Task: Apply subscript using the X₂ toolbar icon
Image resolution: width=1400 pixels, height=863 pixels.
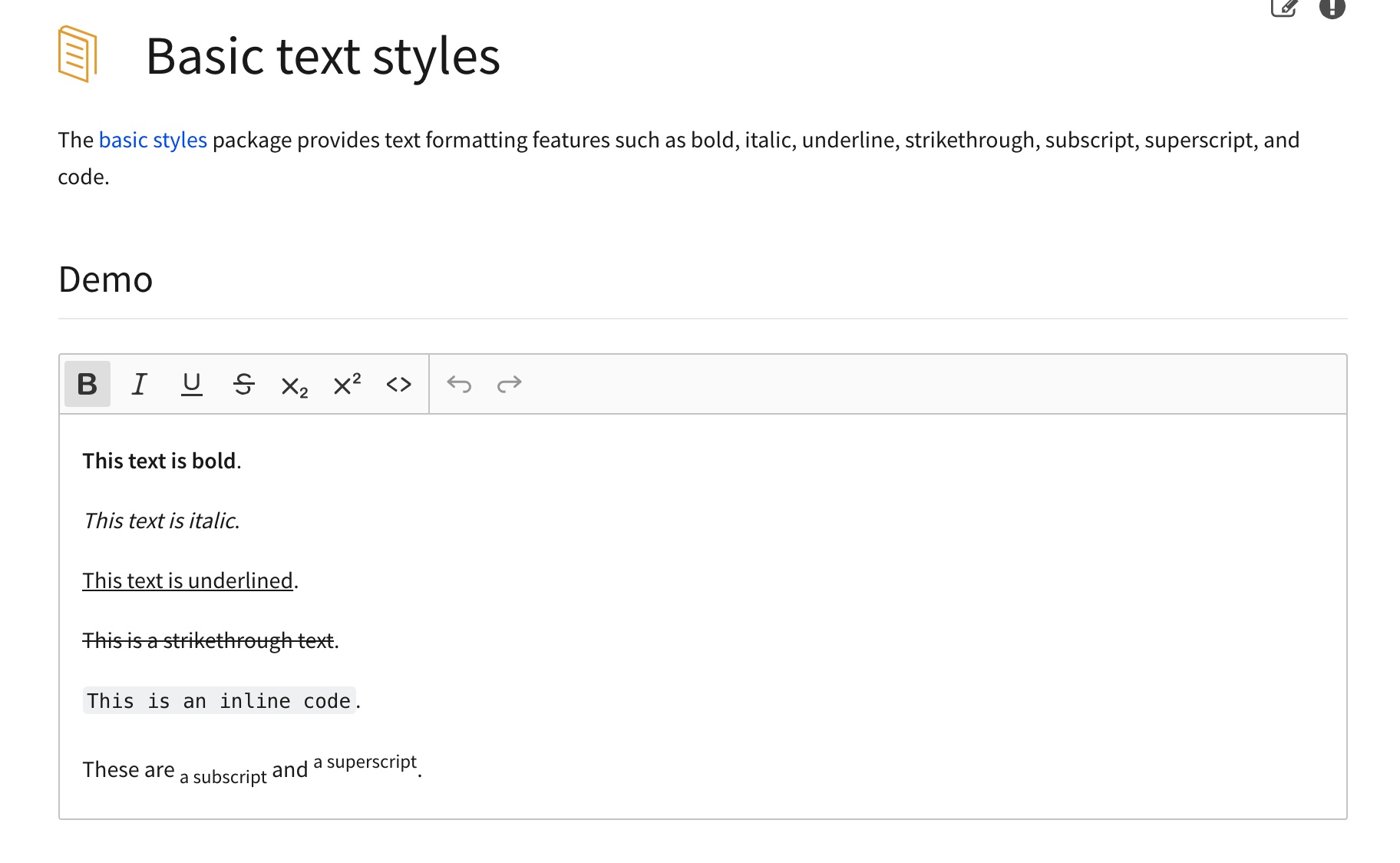Action: [x=295, y=384]
